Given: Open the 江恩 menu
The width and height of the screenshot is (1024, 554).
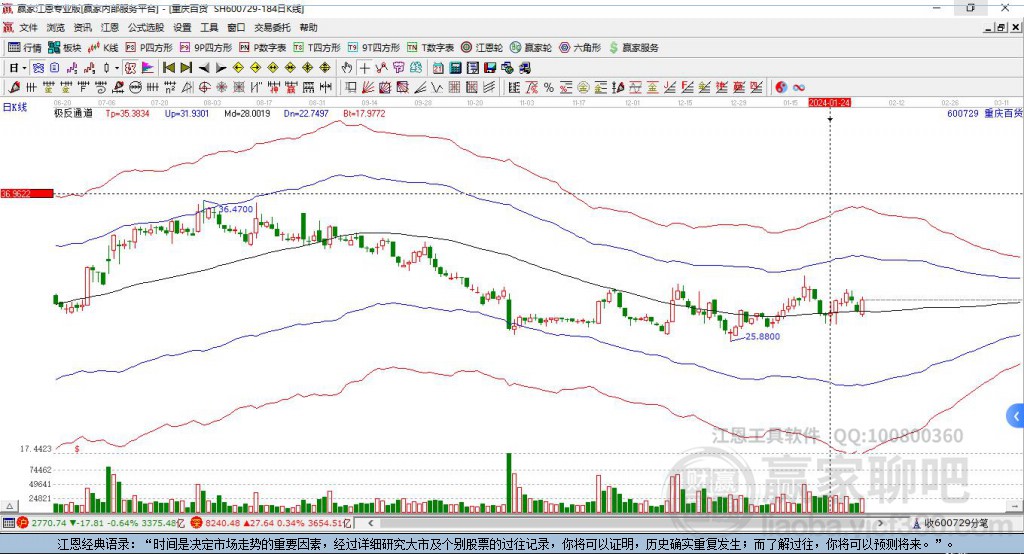Looking at the screenshot, I should [110, 27].
